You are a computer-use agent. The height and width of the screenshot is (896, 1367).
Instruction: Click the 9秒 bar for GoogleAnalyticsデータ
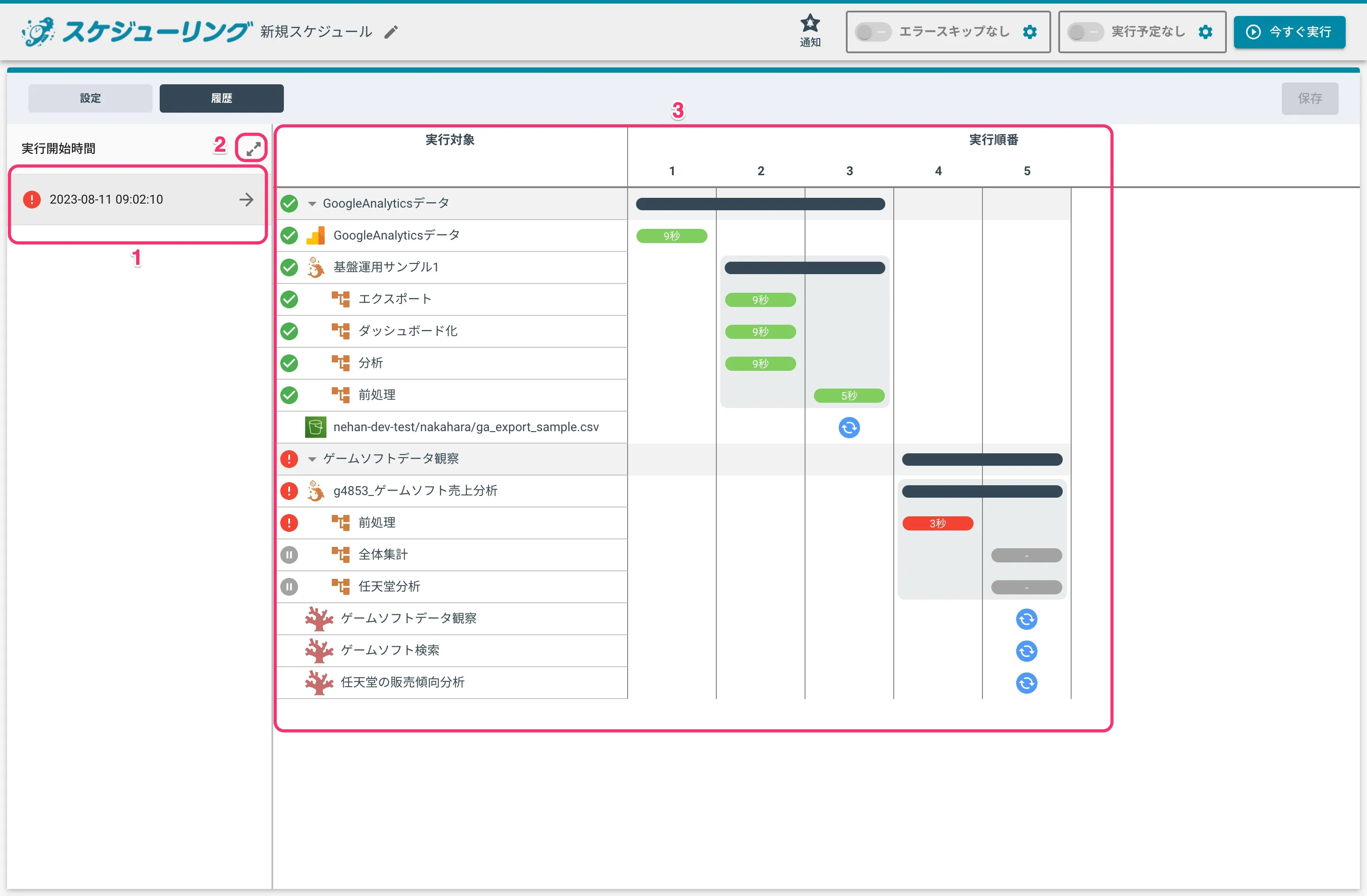(x=672, y=236)
